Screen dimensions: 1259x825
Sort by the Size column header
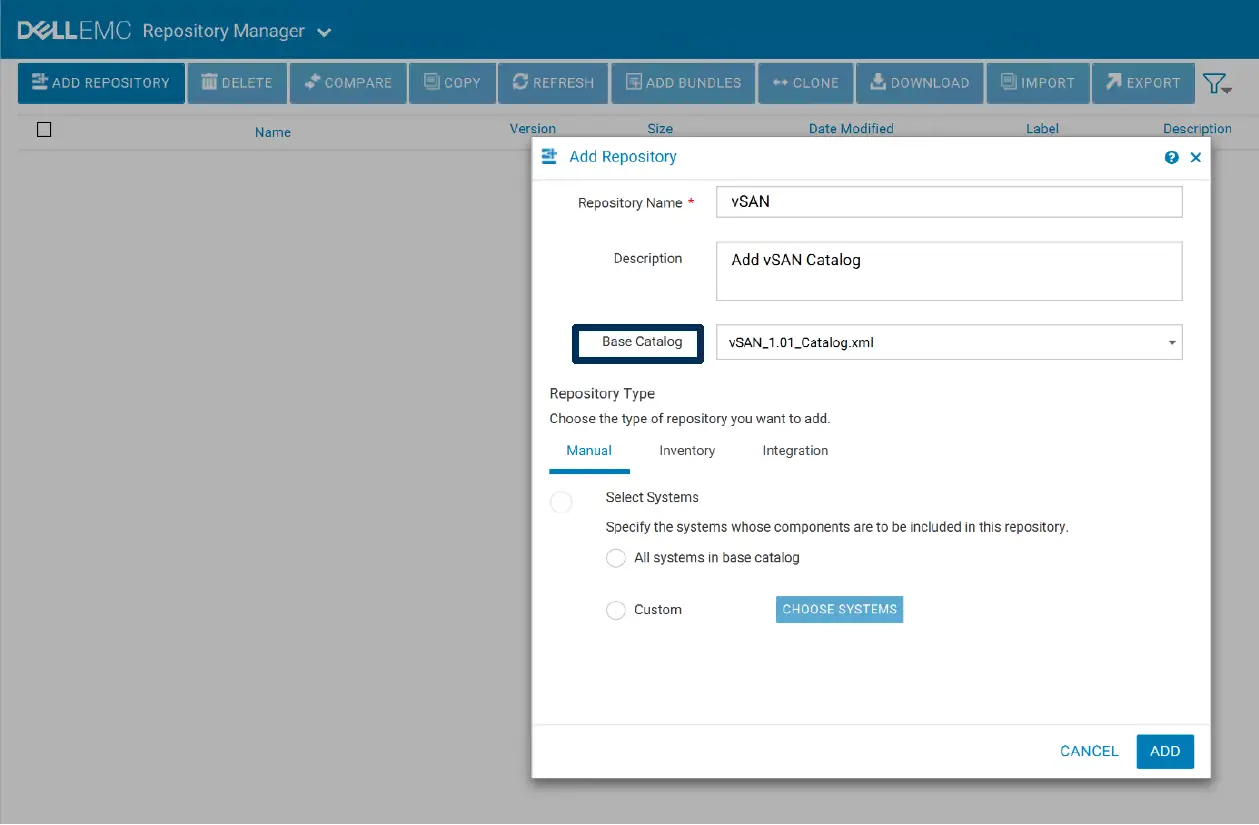[660, 128]
